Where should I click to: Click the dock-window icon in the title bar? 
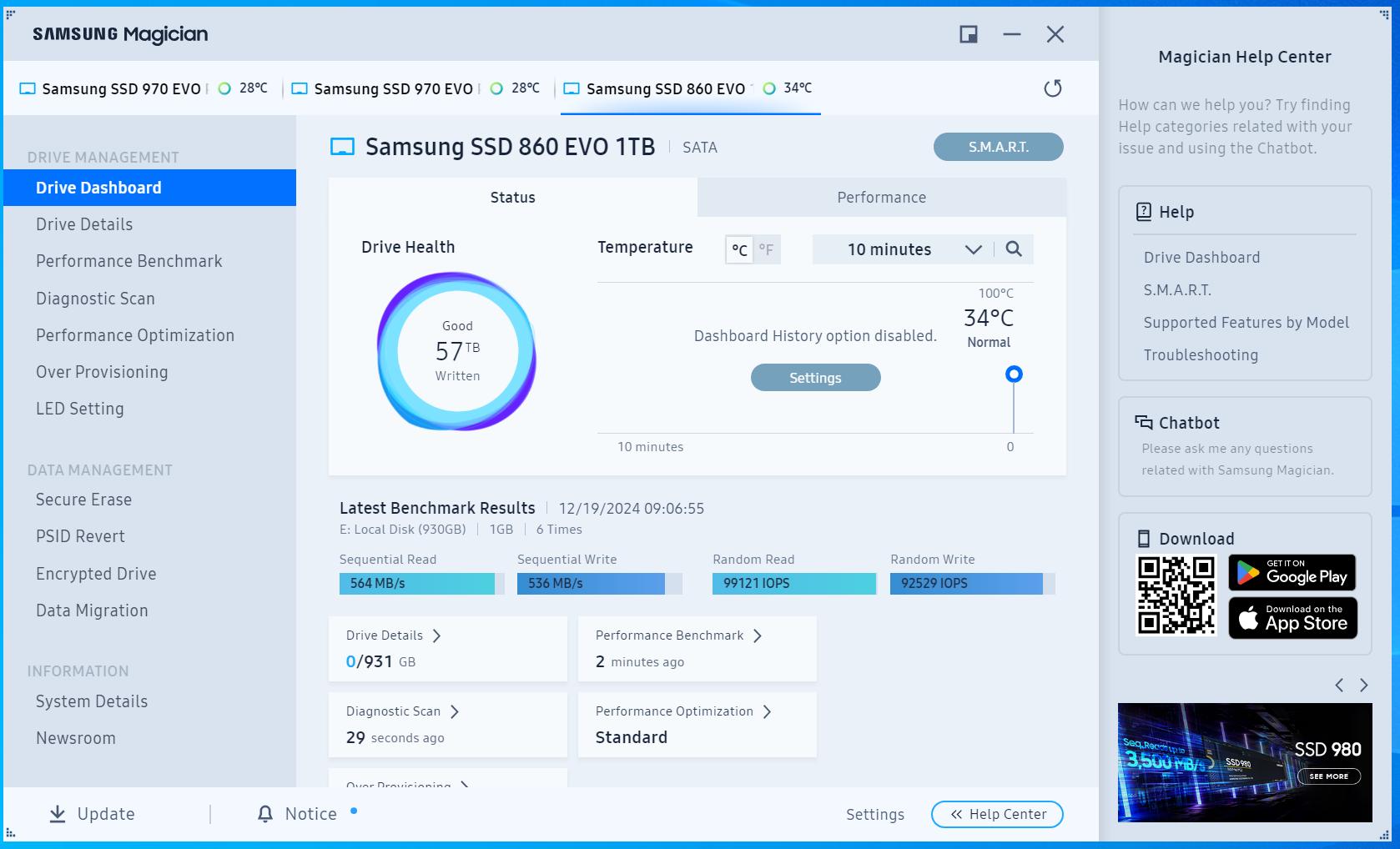(x=968, y=34)
